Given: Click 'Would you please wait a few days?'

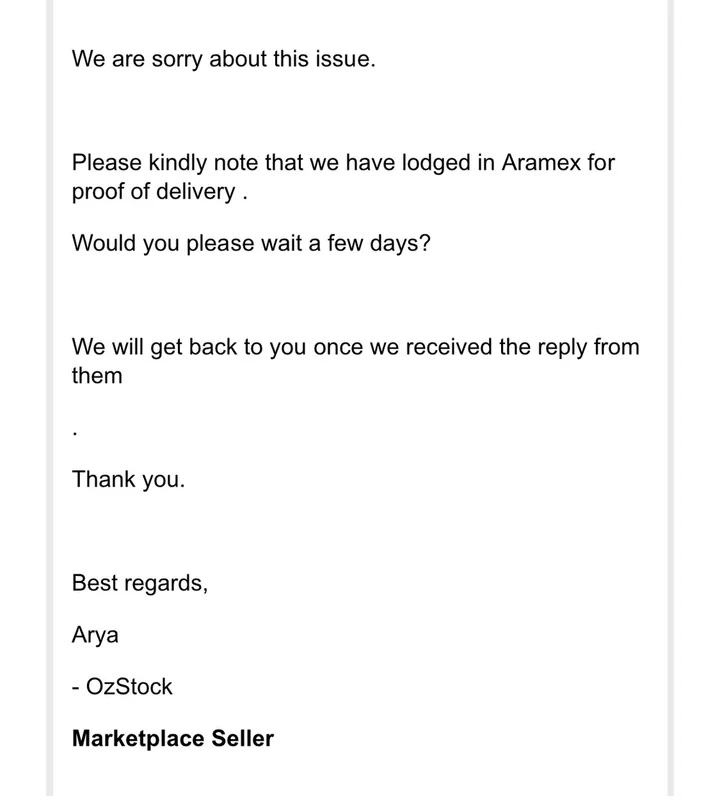Looking at the screenshot, I should tap(251, 243).
